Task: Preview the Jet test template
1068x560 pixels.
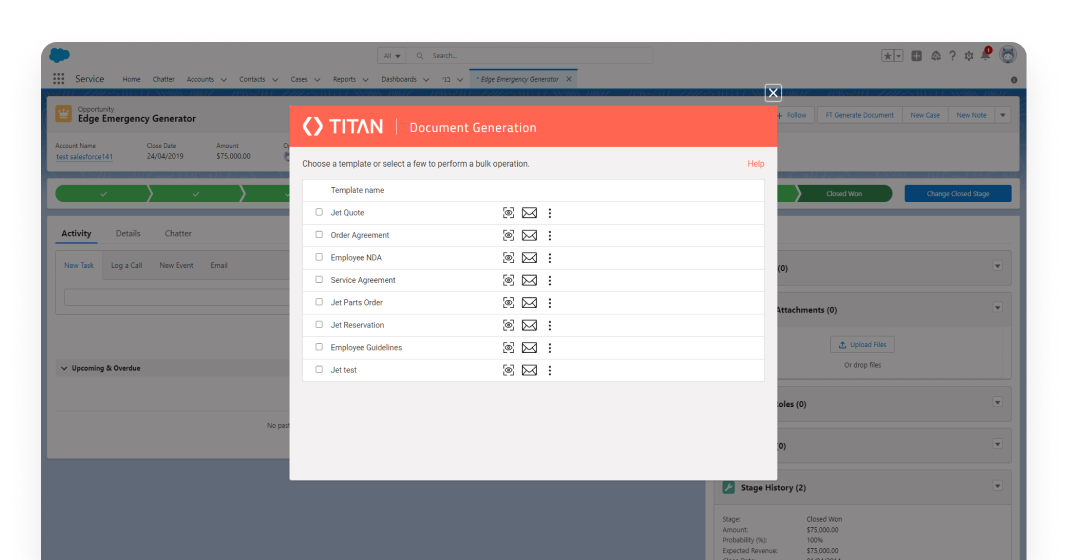Action: (x=508, y=371)
